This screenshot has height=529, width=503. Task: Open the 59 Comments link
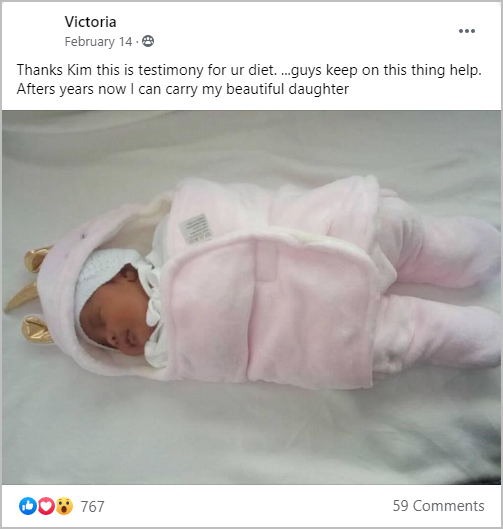pos(438,506)
